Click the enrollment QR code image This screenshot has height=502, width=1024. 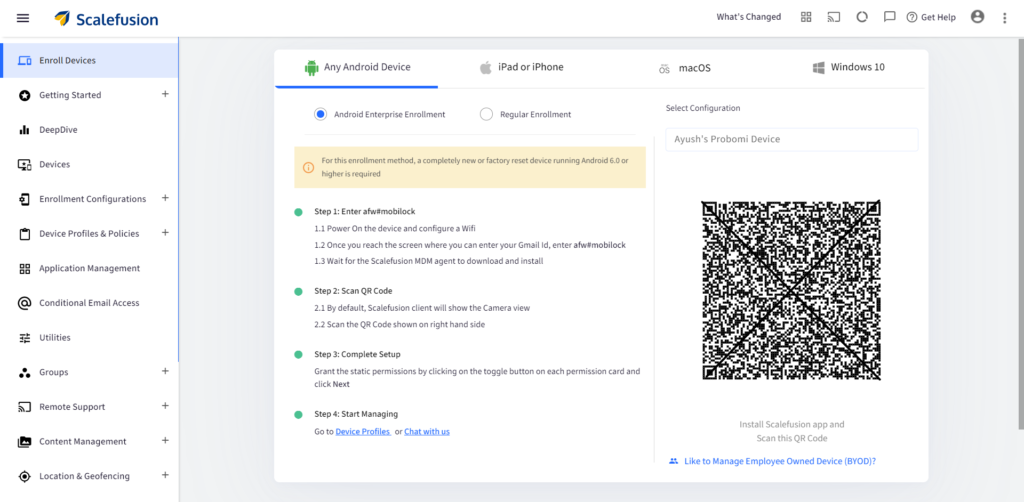click(x=791, y=291)
